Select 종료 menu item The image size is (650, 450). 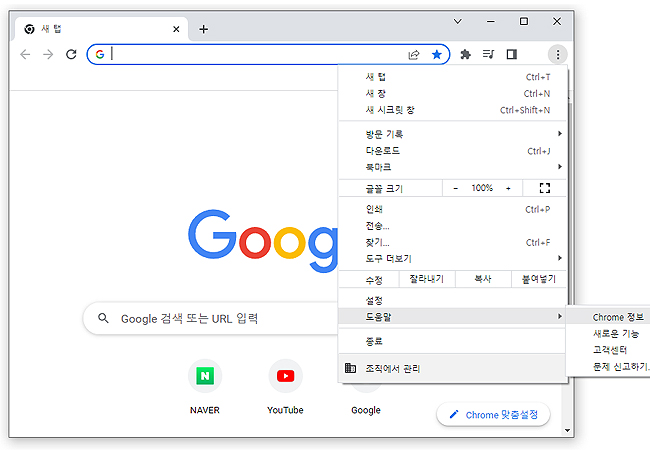click(453, 341)
